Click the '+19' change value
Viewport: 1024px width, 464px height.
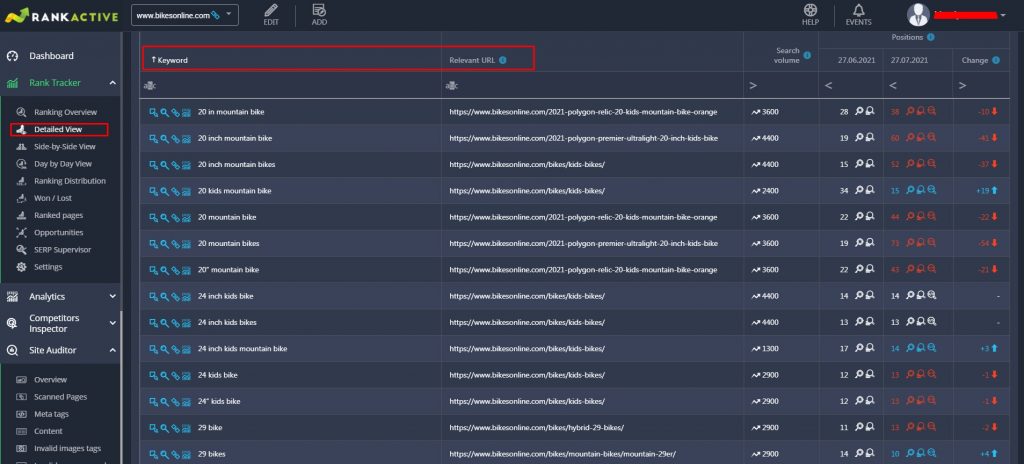tap(983, 191)
